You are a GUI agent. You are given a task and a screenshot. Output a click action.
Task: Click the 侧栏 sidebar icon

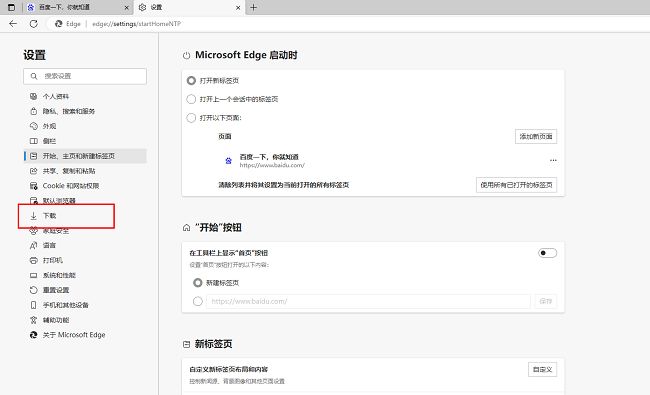pos(34,141)
